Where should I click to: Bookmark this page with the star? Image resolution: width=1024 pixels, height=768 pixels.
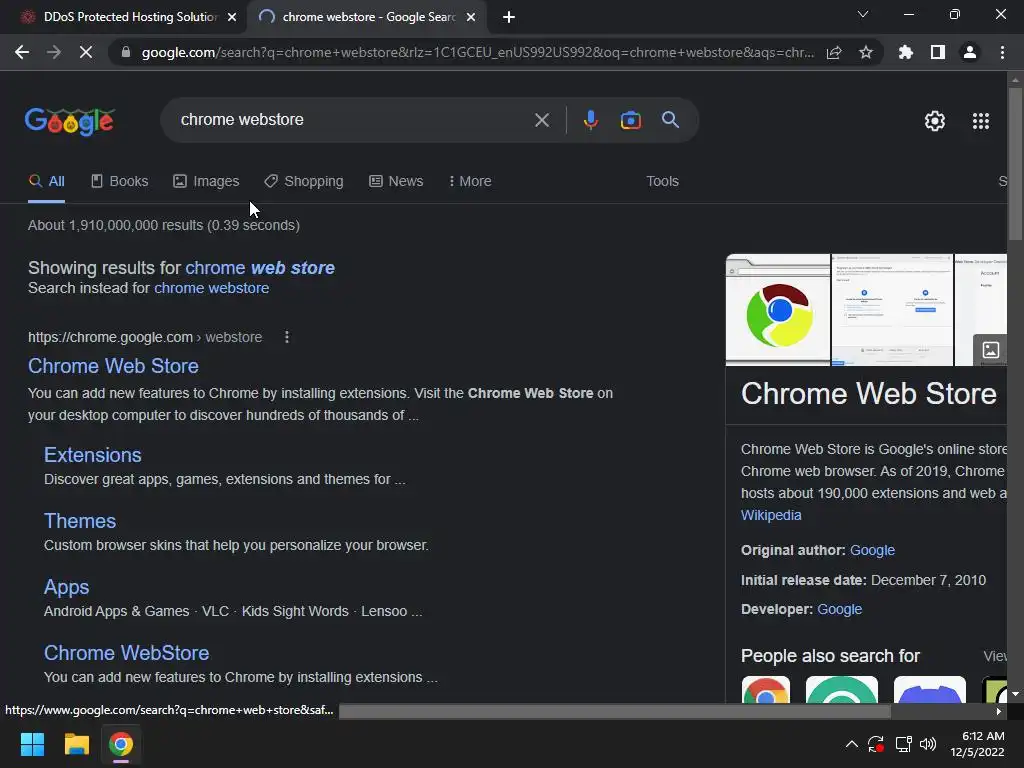[866, 52]
